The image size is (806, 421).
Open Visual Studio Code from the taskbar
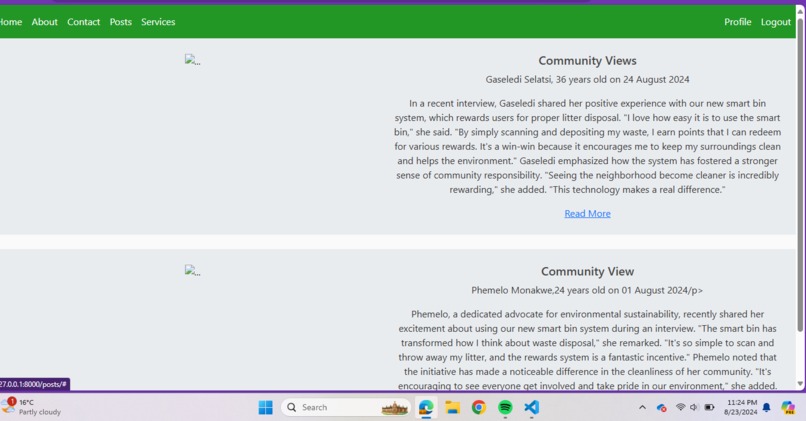pyautogui.click(x=532, y=408)
